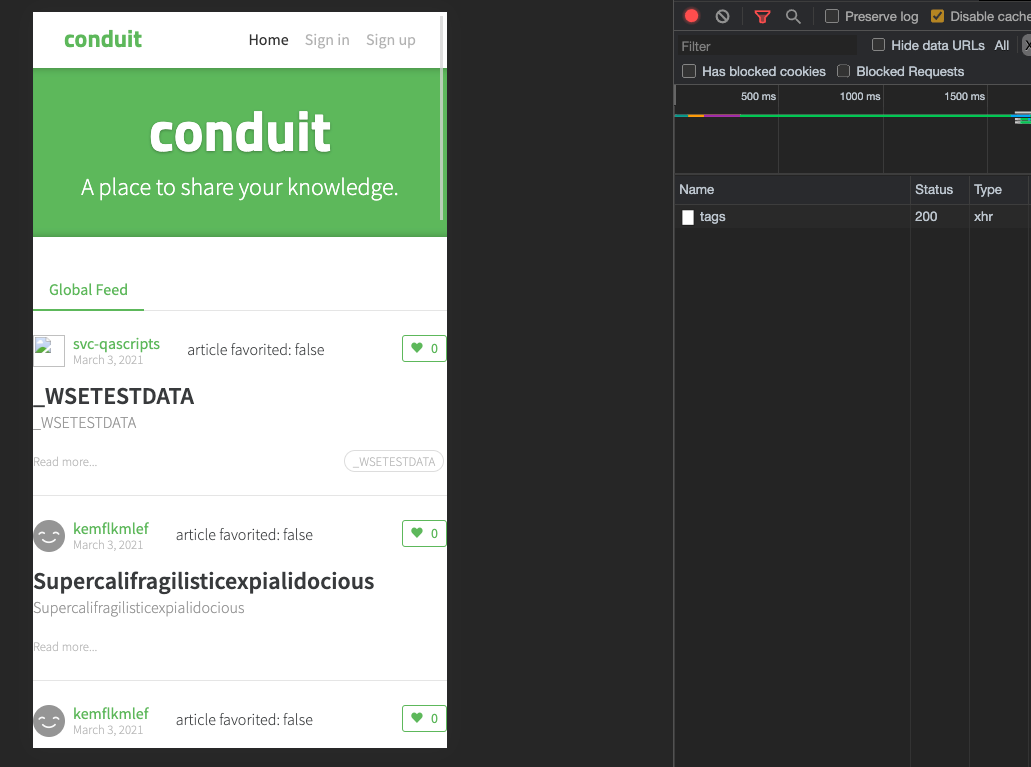
Task: Sort requests by Status column
Action: tap(939, 189)
